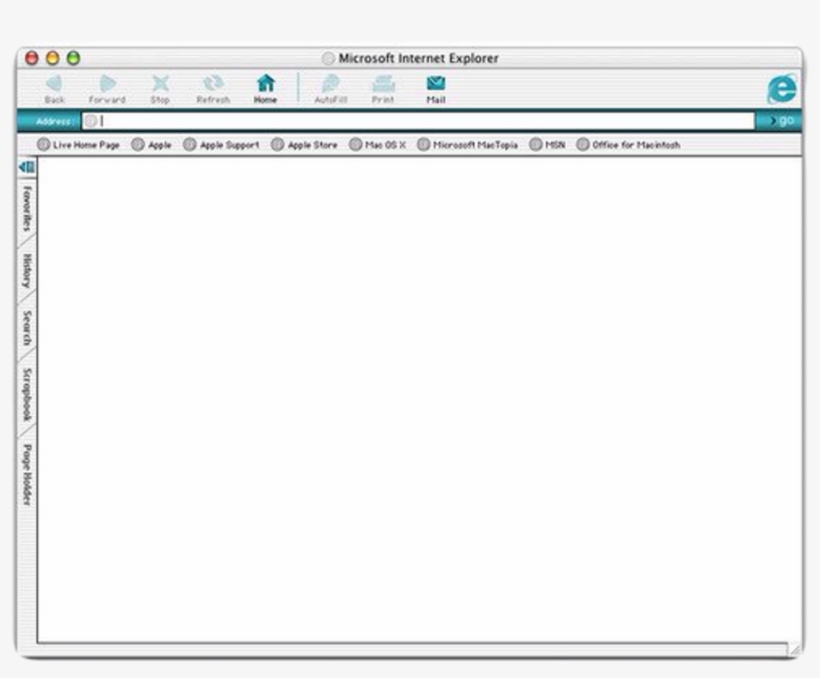
Task: Click the Forward arrow toolbar icon
Action: [x=107, y=84]
